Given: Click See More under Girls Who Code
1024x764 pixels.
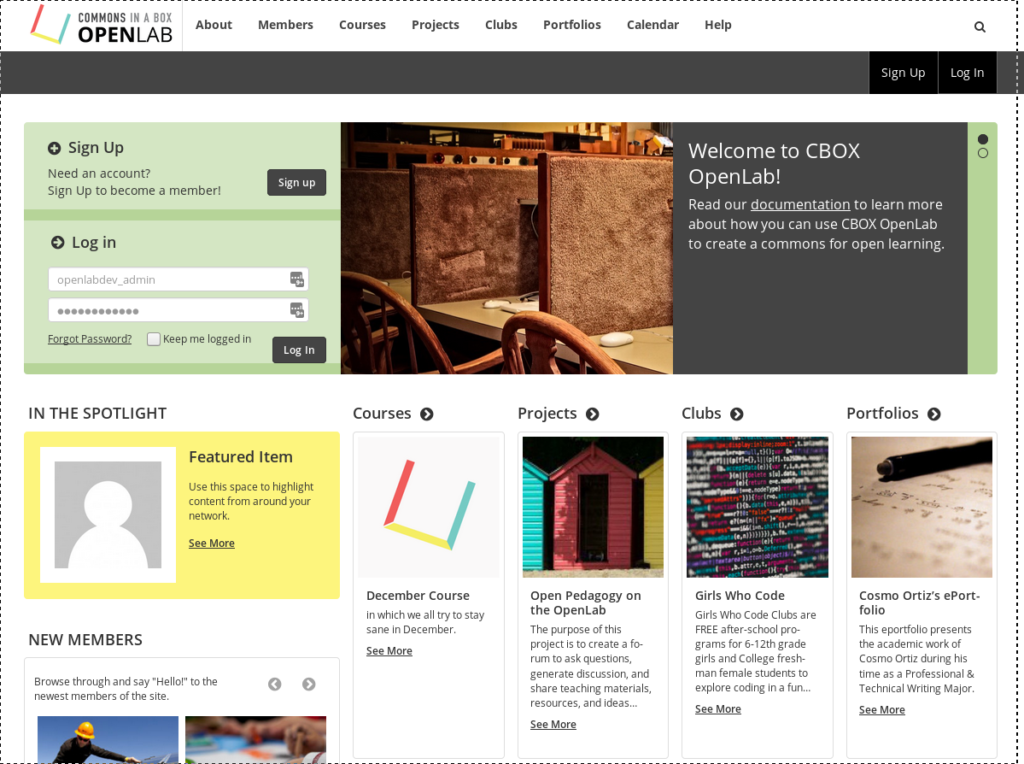Looking at the screenshot, I should 718,709.
